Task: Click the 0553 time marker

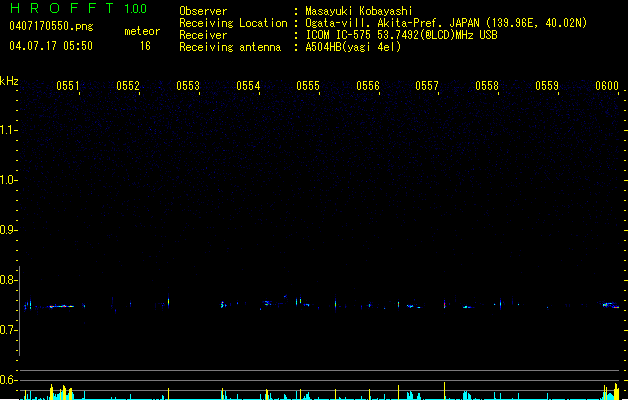Action: 188,86
